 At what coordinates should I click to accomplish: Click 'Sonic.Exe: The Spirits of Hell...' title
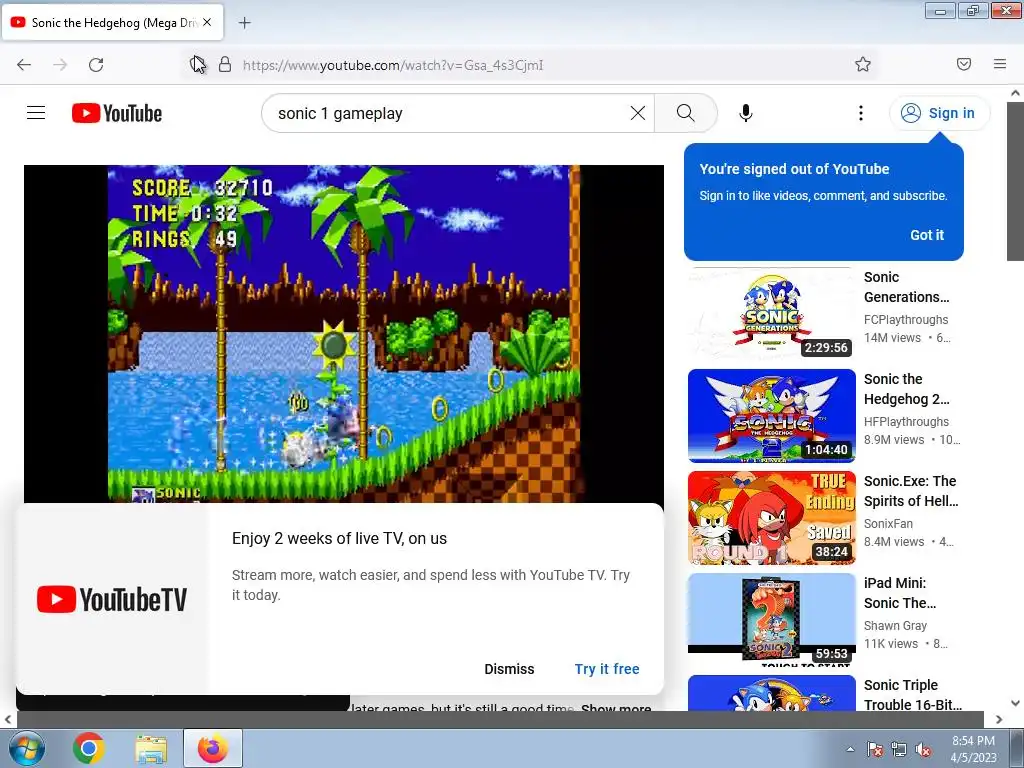[x=911, y=490]
